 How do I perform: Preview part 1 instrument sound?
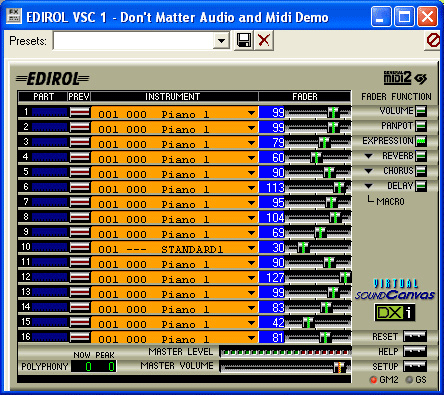click(80, 112)
